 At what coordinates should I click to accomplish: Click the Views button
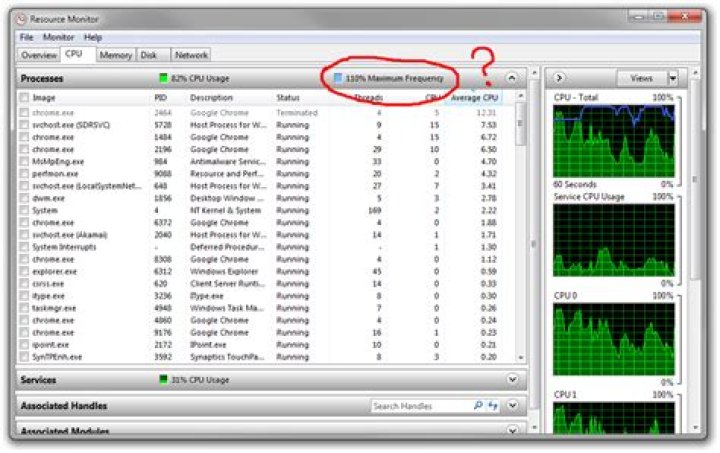641,78
